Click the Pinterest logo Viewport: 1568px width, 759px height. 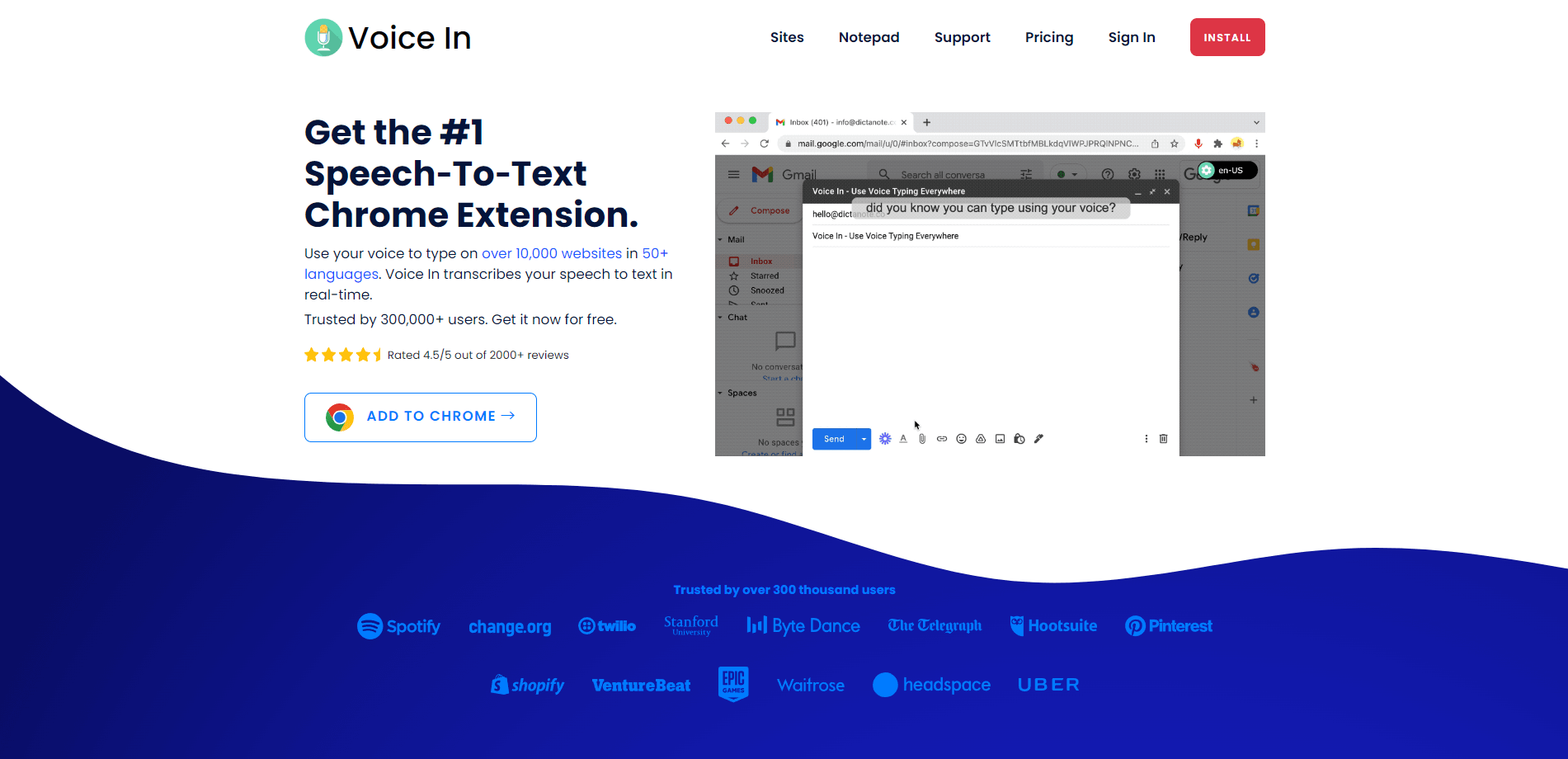[1169, 626]
